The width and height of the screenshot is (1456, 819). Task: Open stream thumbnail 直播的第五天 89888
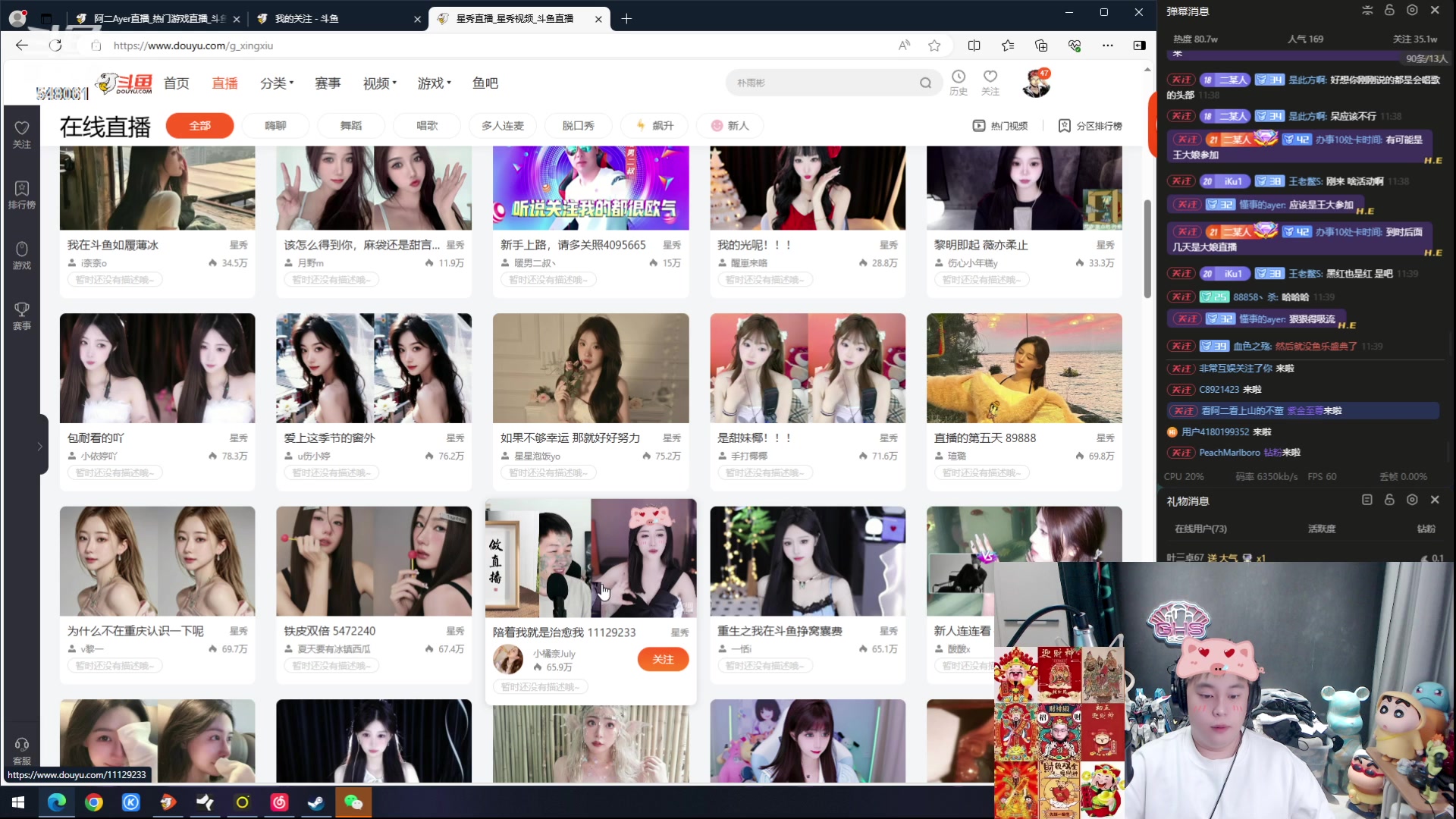coord(1024,369)
